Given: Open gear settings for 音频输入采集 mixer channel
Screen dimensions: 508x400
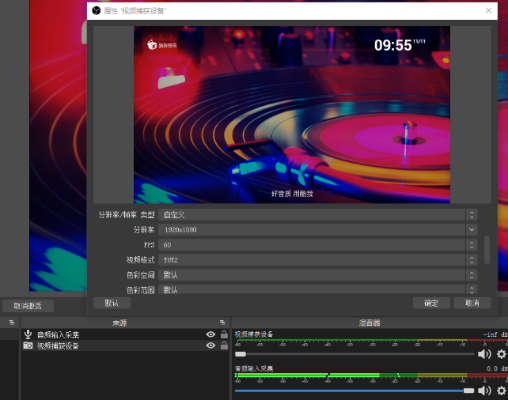Looking at the screenshot, I should tap(501, 390).
